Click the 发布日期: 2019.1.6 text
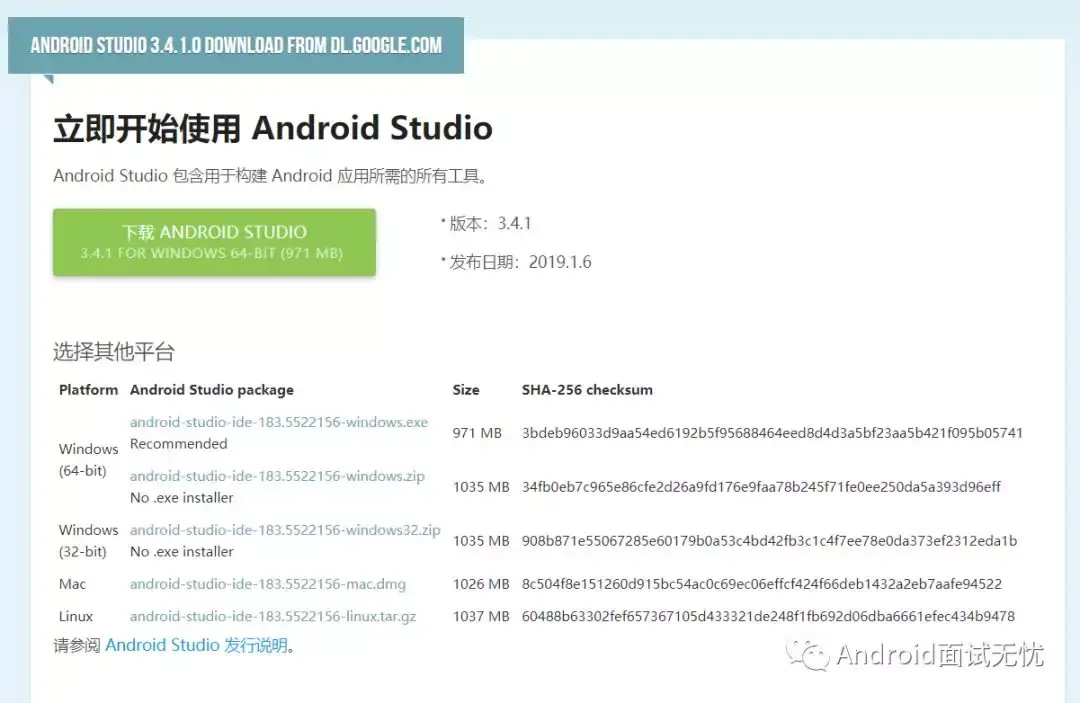1080x703 pixels. [520, 262]
